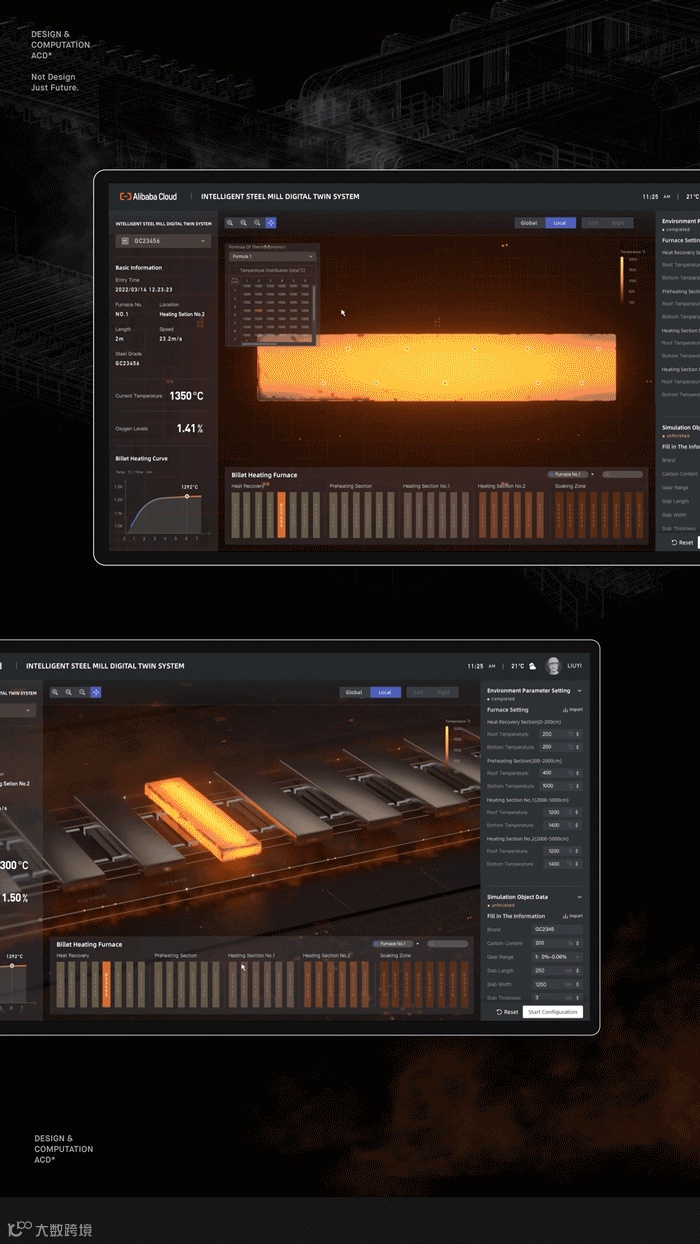700x1244 pixels.
Task: Click Alibaba Cloud logo in top window
Action: click(148, 197)
